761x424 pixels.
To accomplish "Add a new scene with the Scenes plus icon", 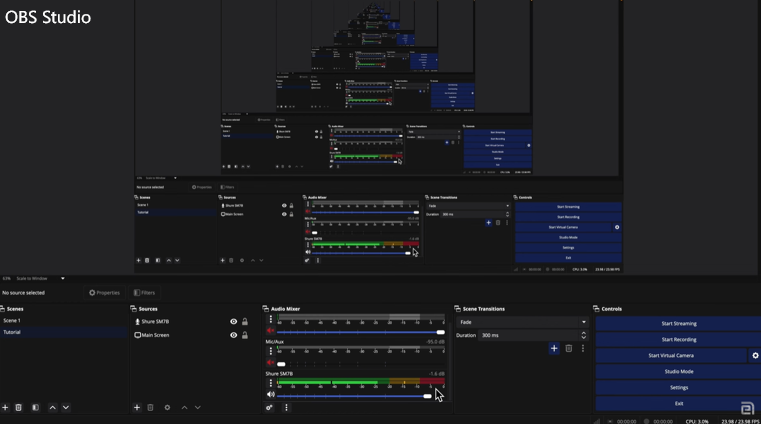I will [5, 408].
